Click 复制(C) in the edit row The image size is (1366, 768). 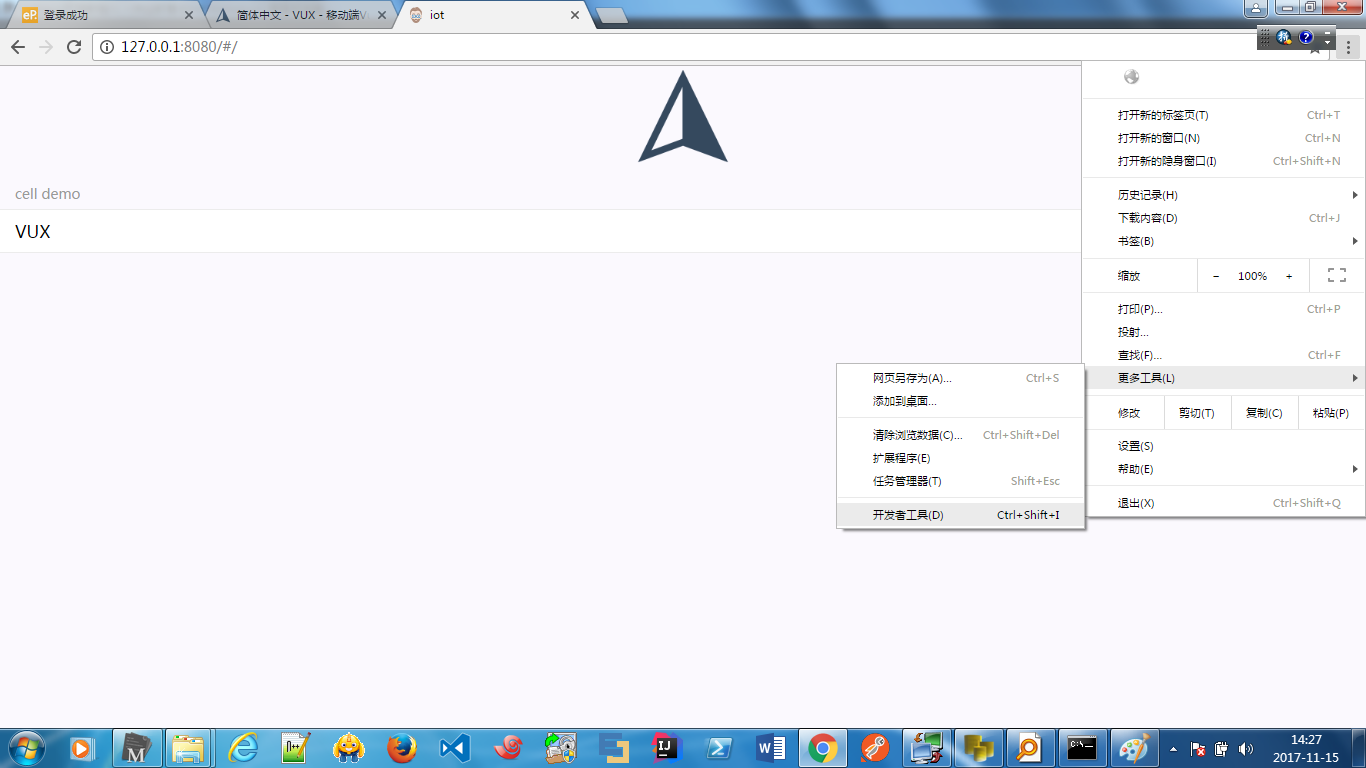[1264, 413]
